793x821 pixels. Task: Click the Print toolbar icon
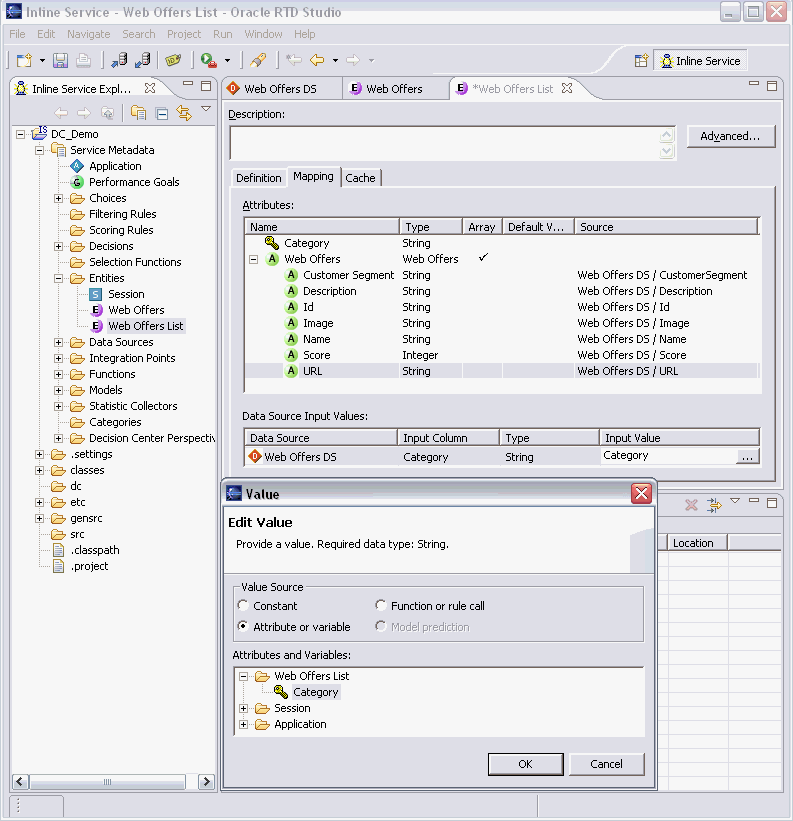(83, 60)
